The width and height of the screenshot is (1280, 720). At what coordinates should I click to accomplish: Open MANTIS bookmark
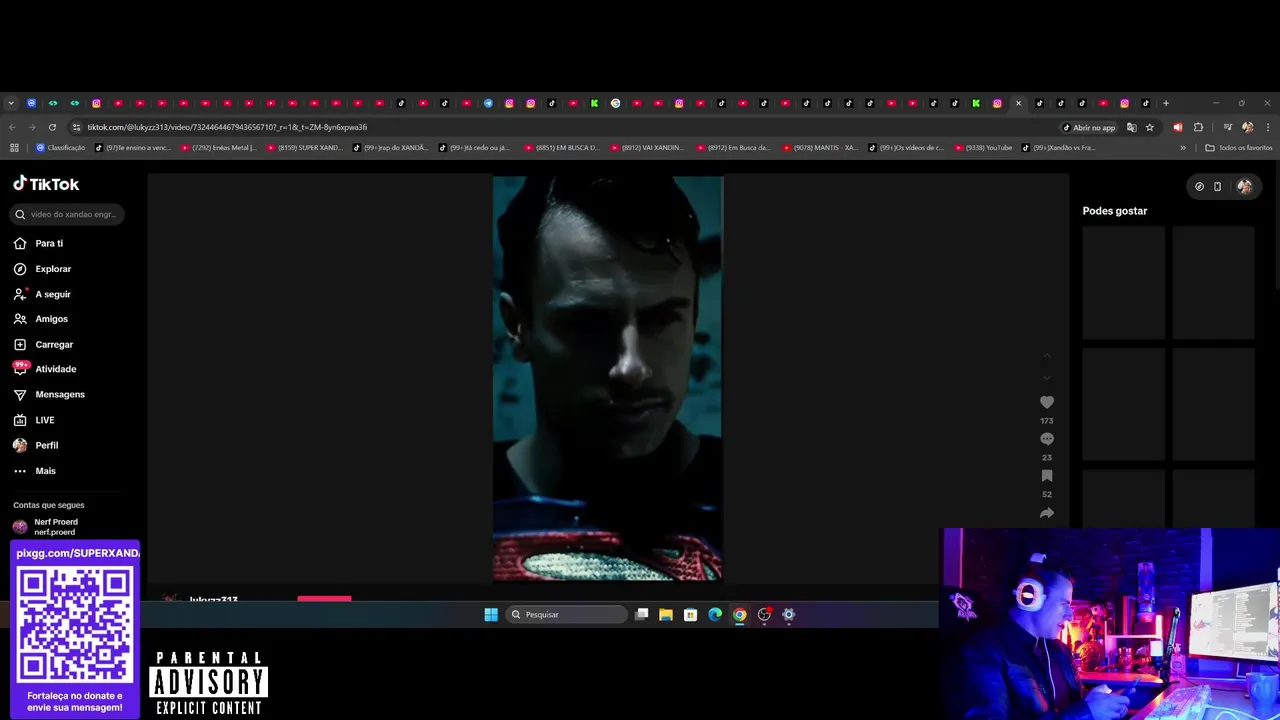[x=820, y=148]
